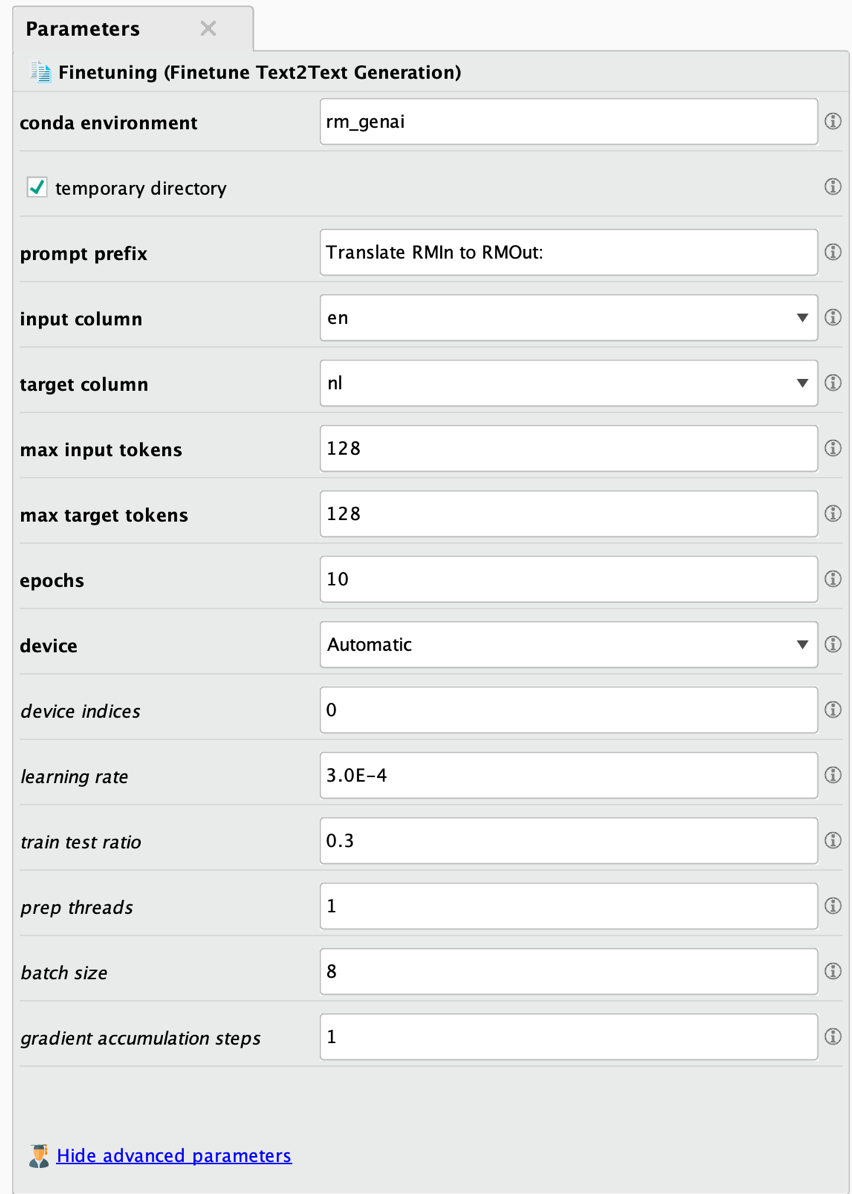The width and height of the screenshot is (852, 1194).
Task: Open the input column dropdown
Action: tap(568, 318)
